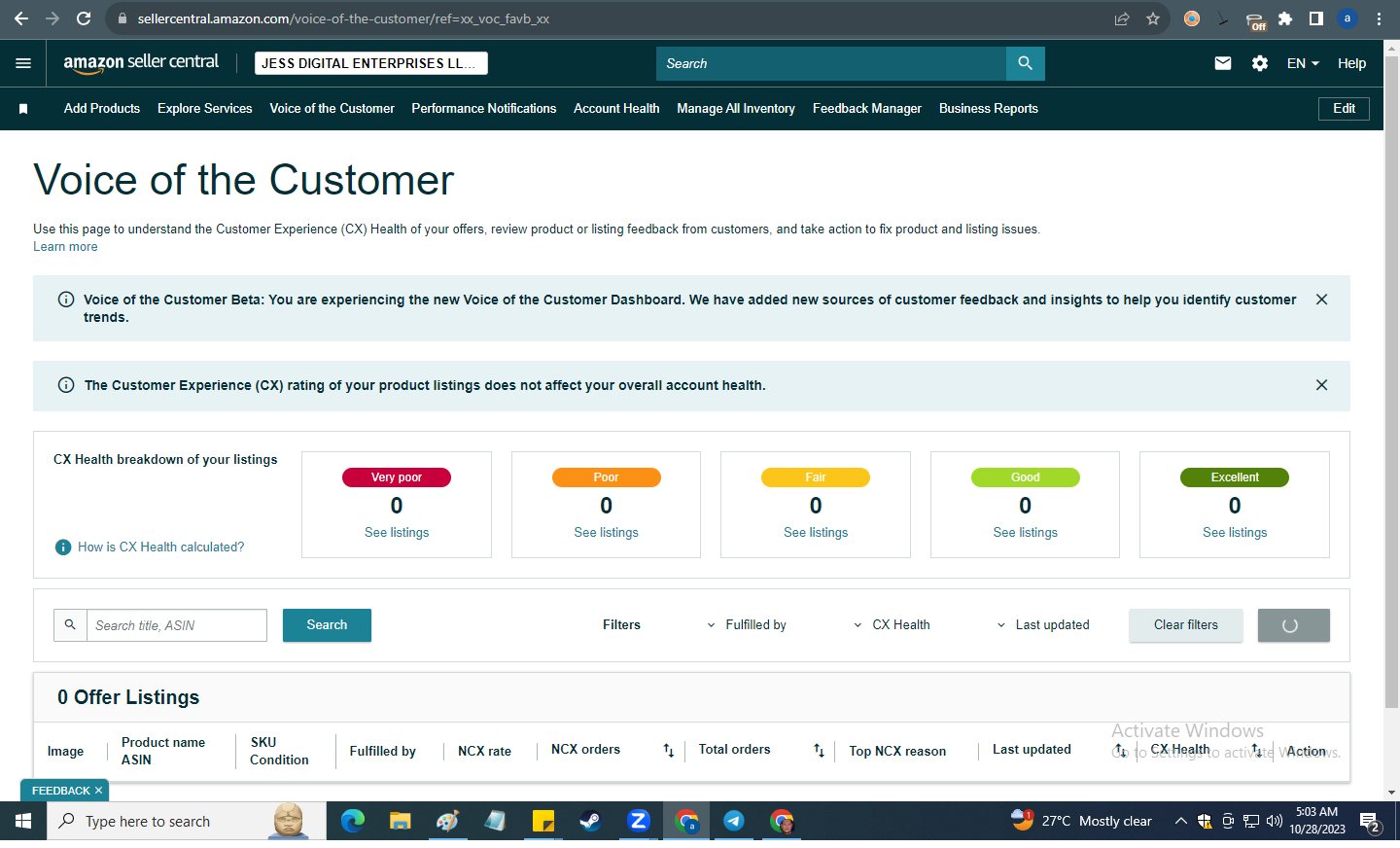1400x848 pixels.
Task: Expand the Fulfilled by filter dropdown
Action: [x=747, y=625]
